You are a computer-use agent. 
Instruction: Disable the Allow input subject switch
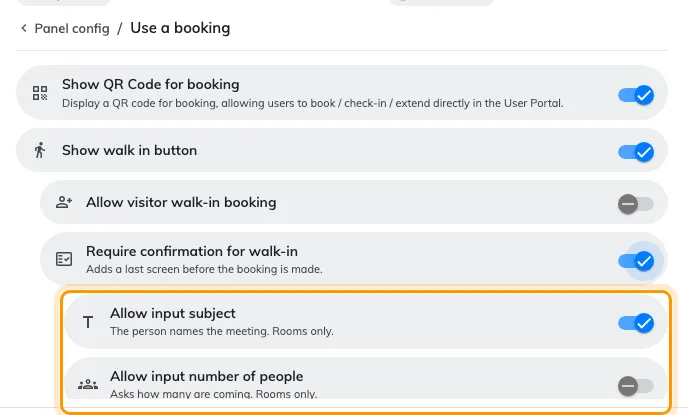[636, 324]
